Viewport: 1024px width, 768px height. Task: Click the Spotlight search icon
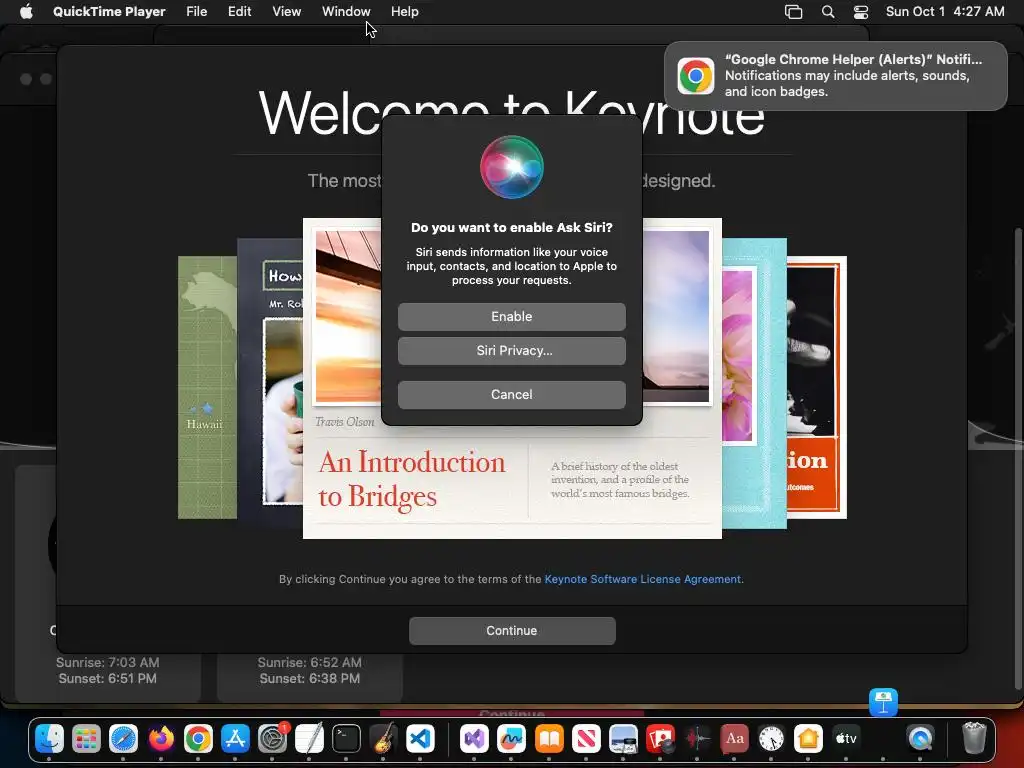828,12
